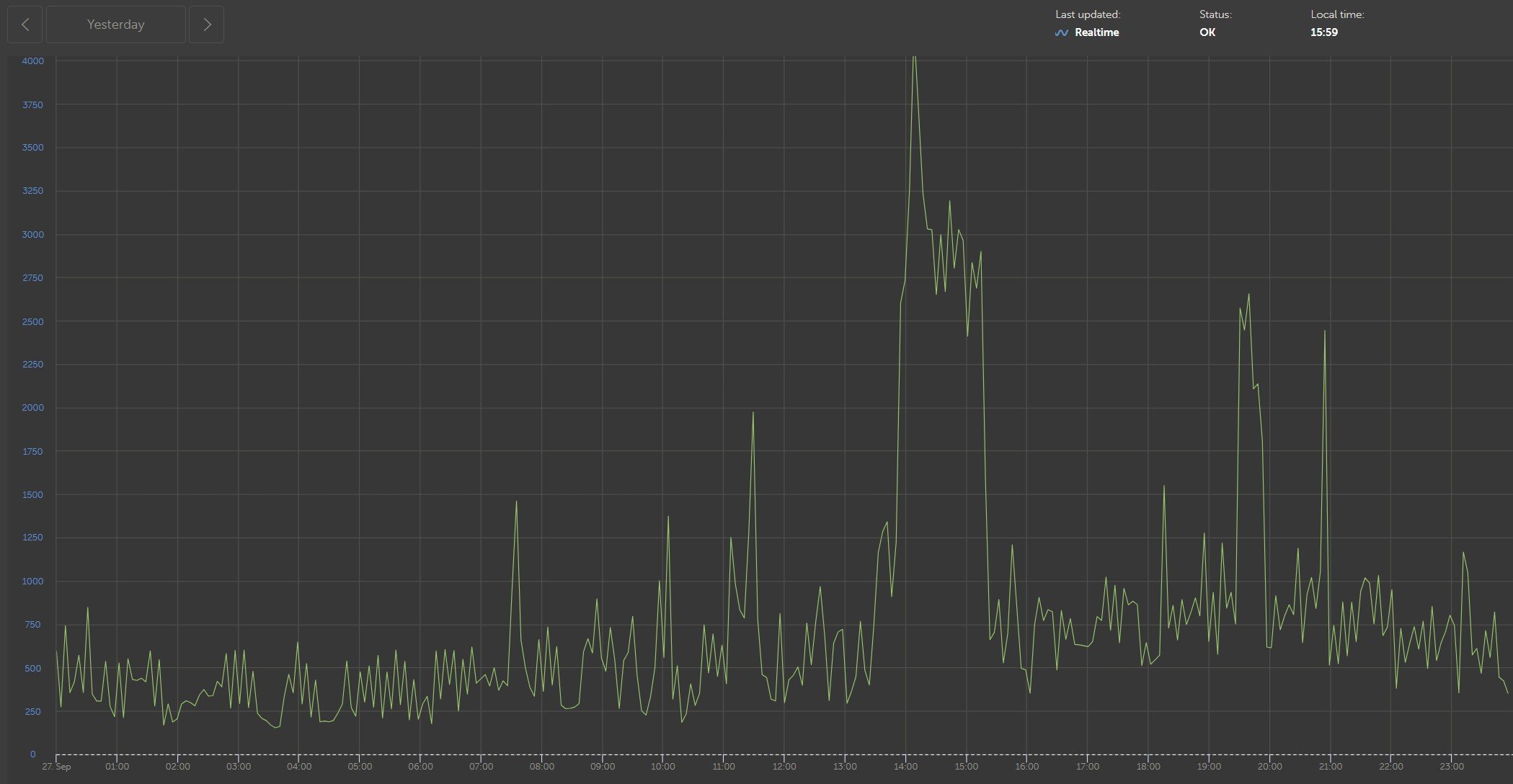Viewport: 1513px width, 784px height.
Task: Click the 07:00 time axis label
Action: 481,766
